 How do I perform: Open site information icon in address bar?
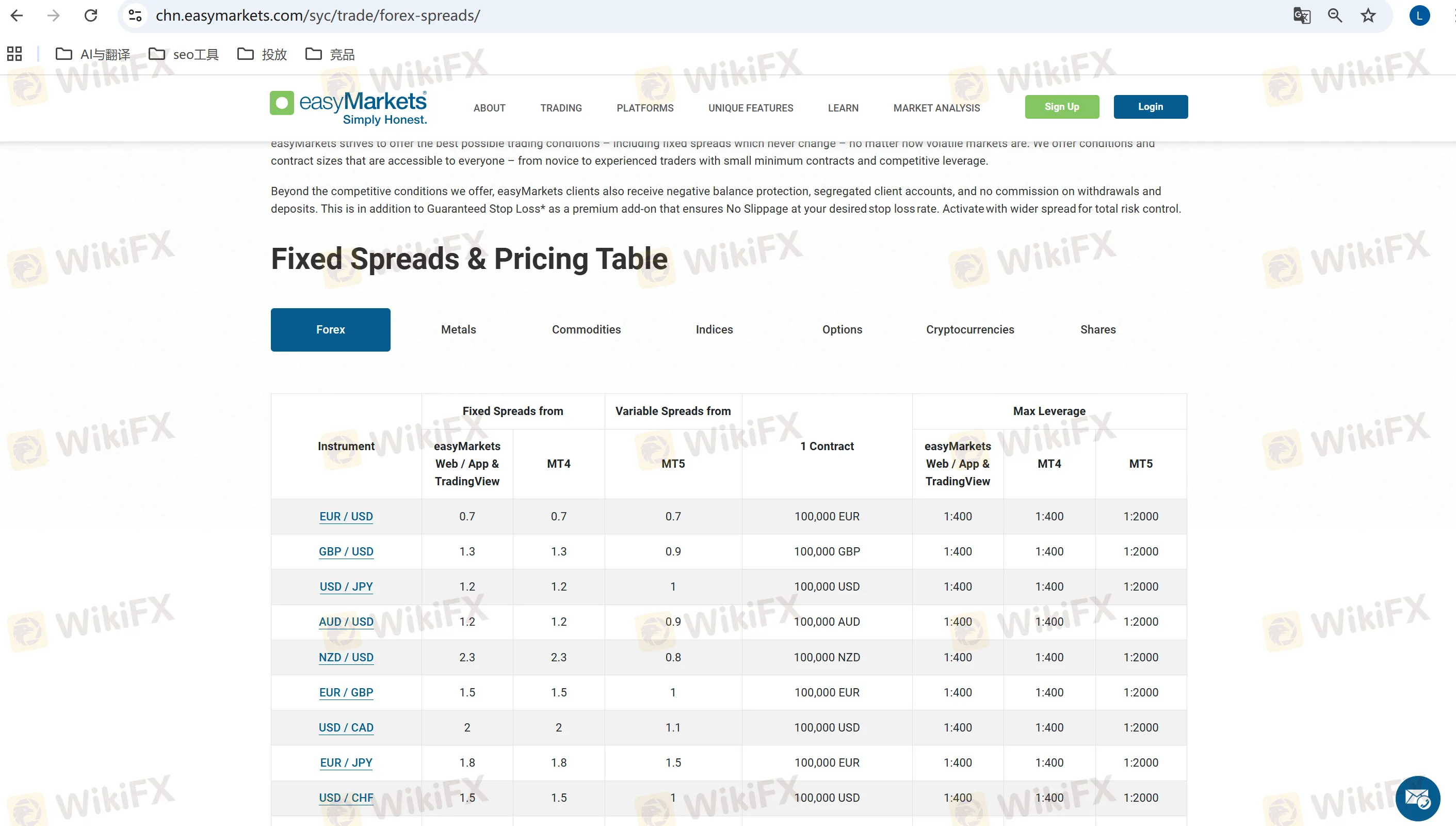pyautogui.click(x=135, y=15)
